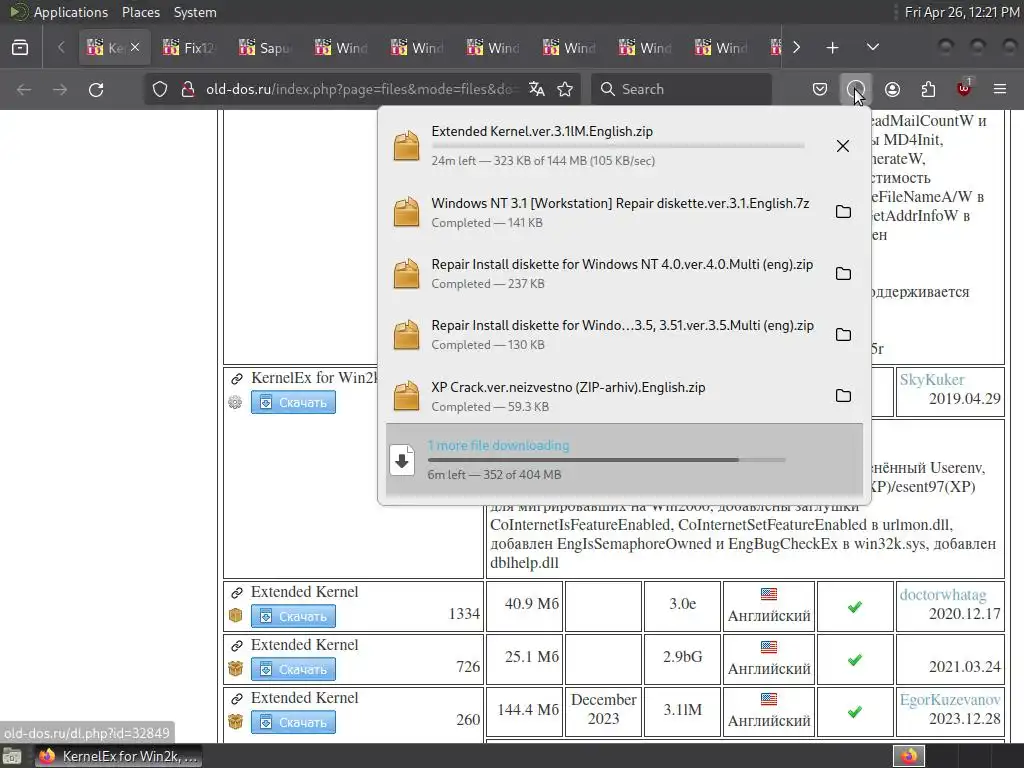
Task: Open uploader SkyKuker profile link
Action: coord(931,379)
